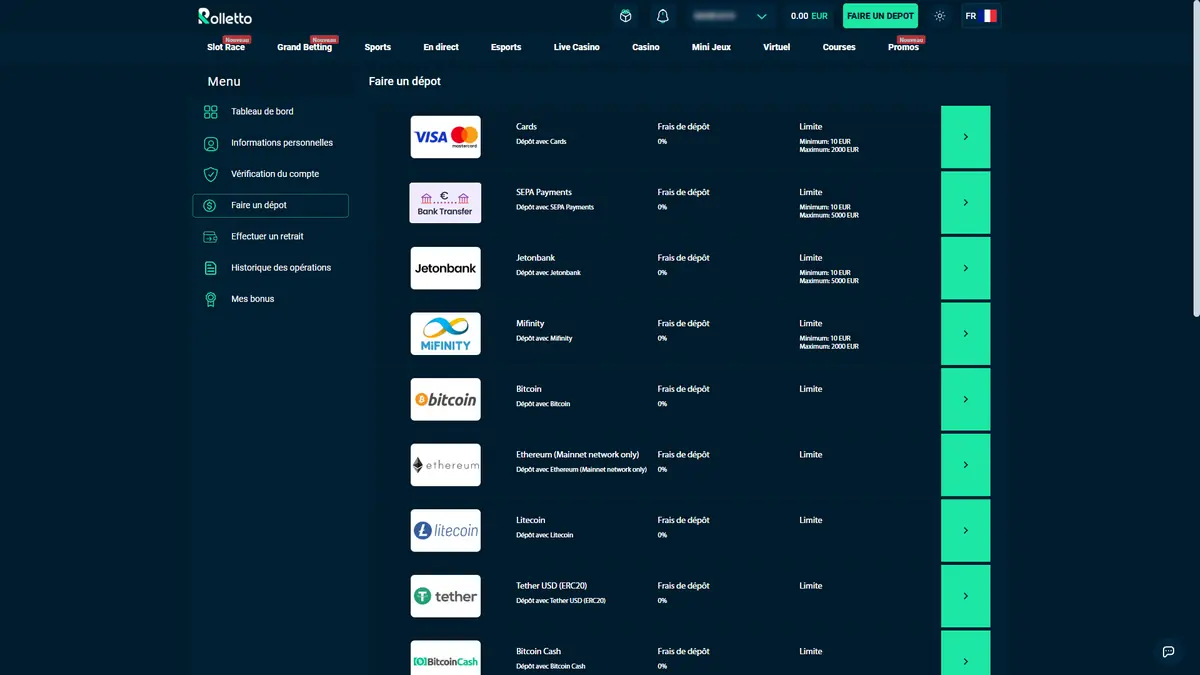Click the Litecoin title text
Image resolution: width=1200 pixels, height=675 pixels.
(530, 520)
